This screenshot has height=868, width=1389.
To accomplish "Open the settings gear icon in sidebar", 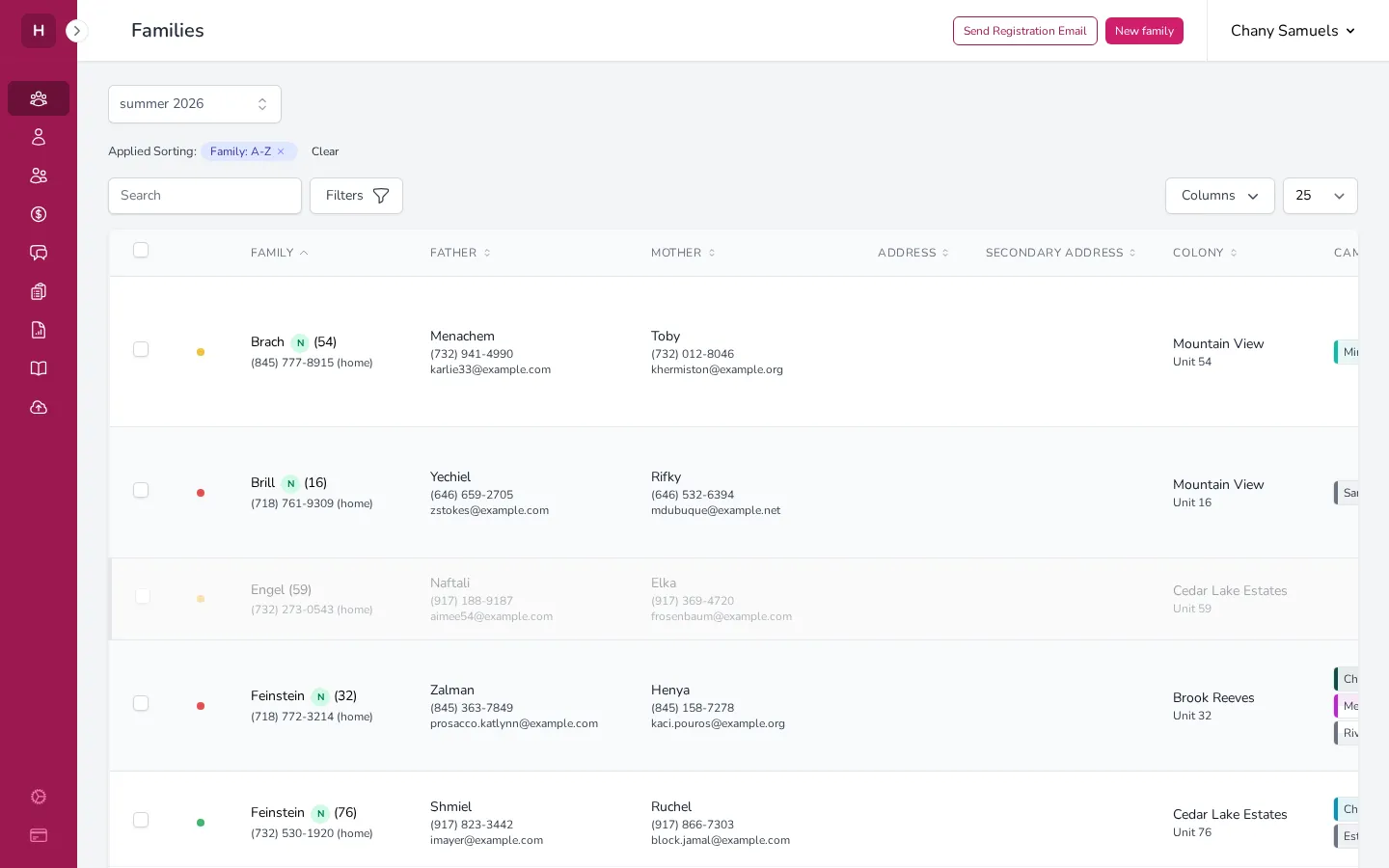I will pos(39,797).
